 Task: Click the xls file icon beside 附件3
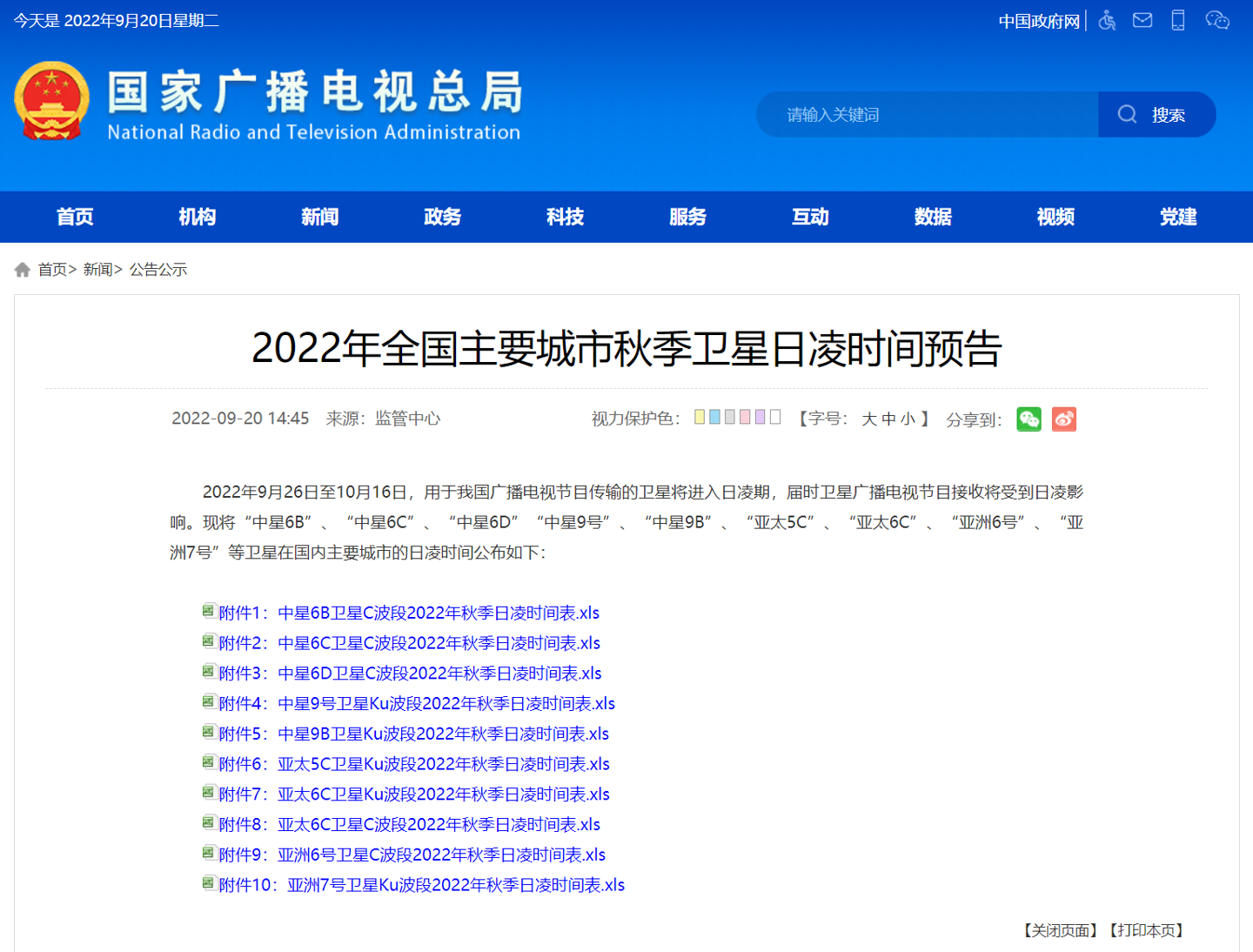tap(209, 671)
